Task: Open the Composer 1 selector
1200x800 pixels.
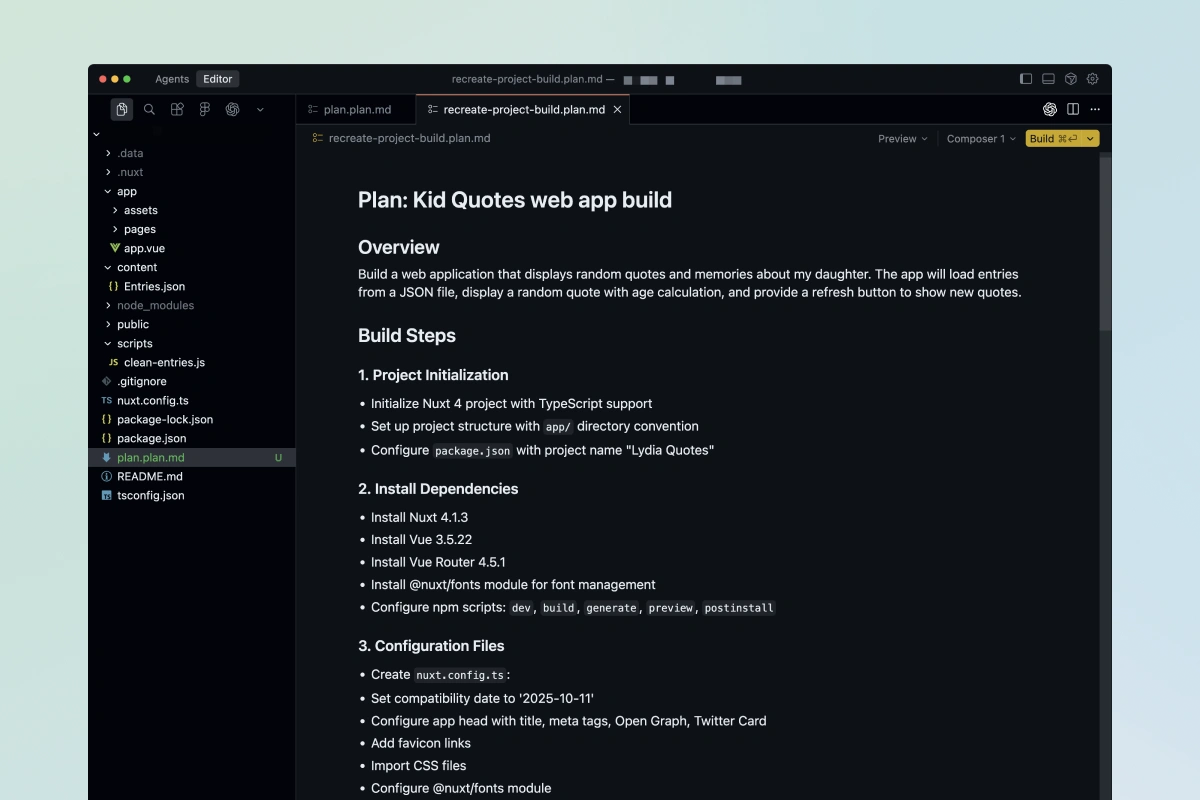Action: tap(980, 139)
